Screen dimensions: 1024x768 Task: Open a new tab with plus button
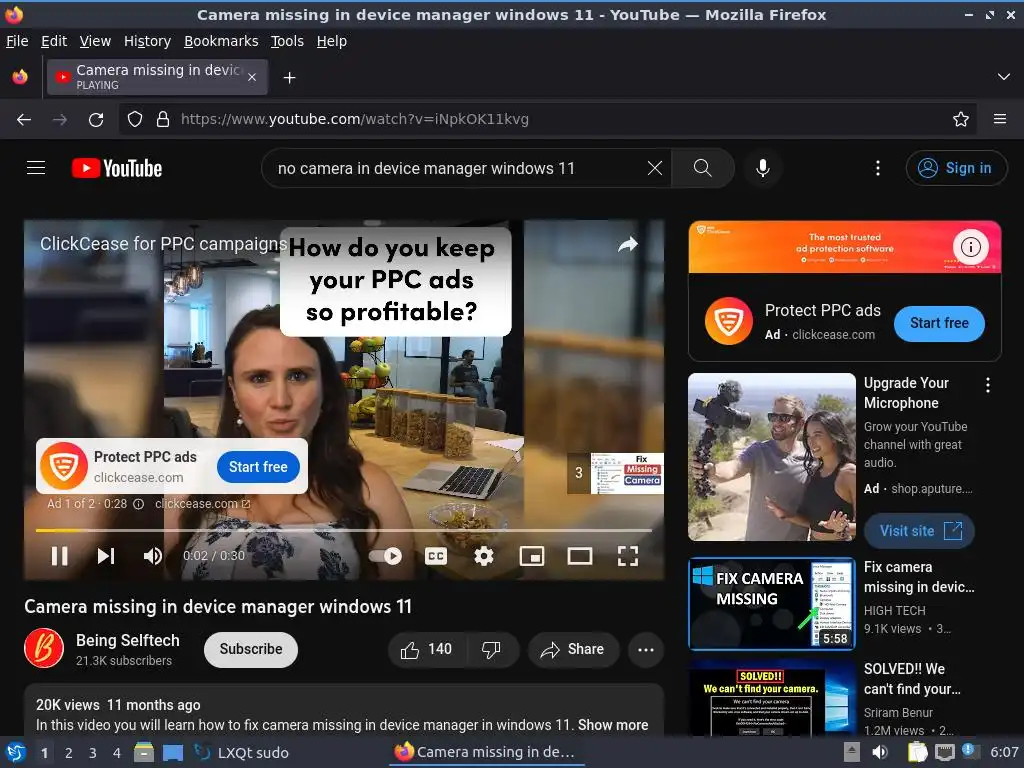tap(289, 78)
